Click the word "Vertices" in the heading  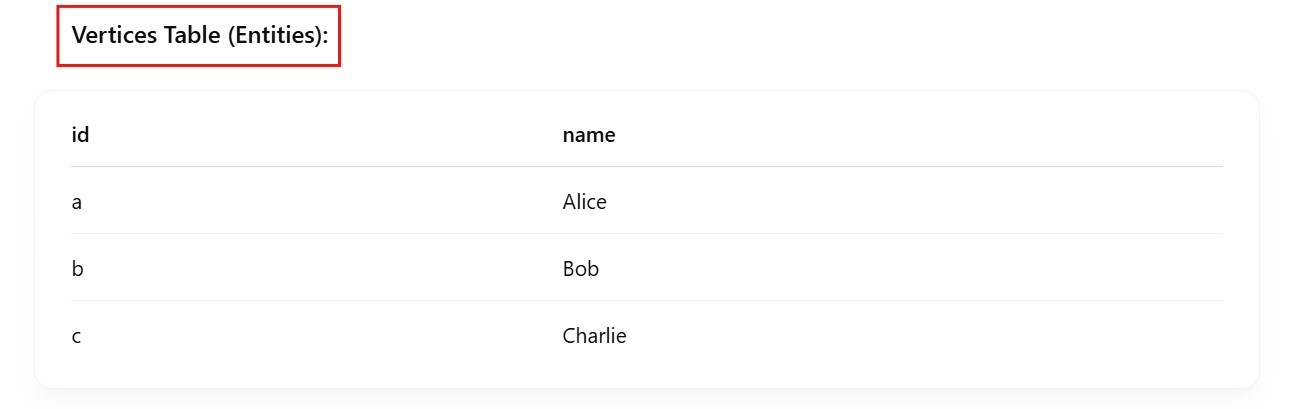(x=109, y=35)
